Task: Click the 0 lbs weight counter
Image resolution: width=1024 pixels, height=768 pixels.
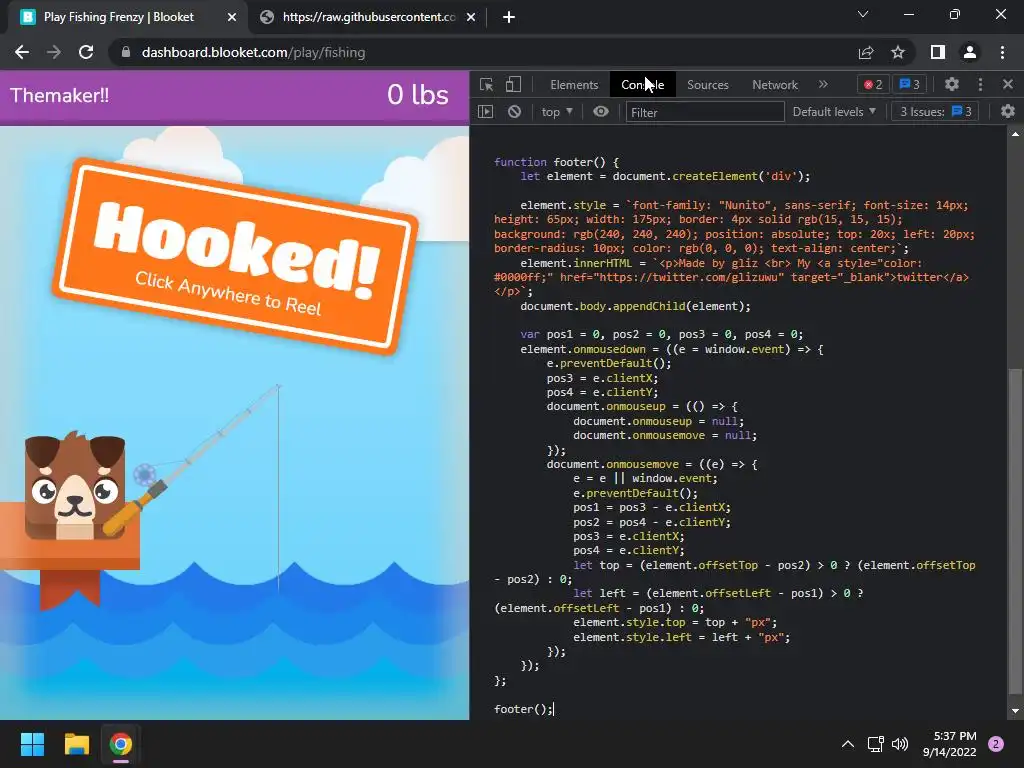Action: pos(418,95)
